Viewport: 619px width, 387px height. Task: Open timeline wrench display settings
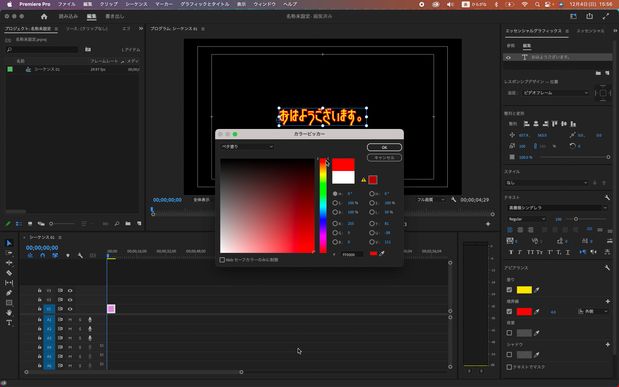click(80, 256)
